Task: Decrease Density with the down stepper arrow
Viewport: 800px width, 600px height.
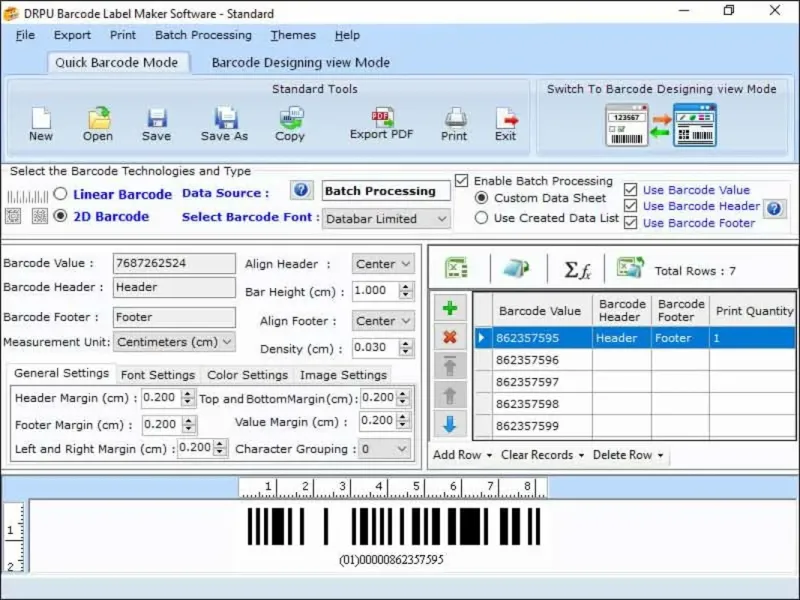Action: pos(406,352)
